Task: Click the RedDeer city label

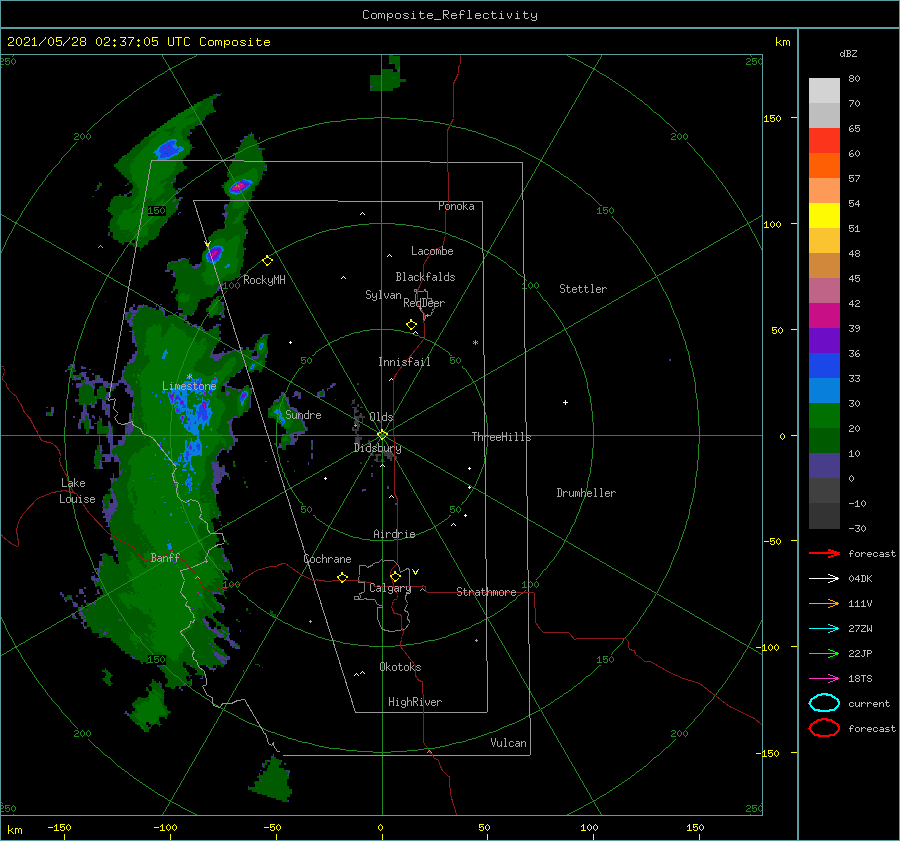Action: pyautogui.click(x=424, y=303)
